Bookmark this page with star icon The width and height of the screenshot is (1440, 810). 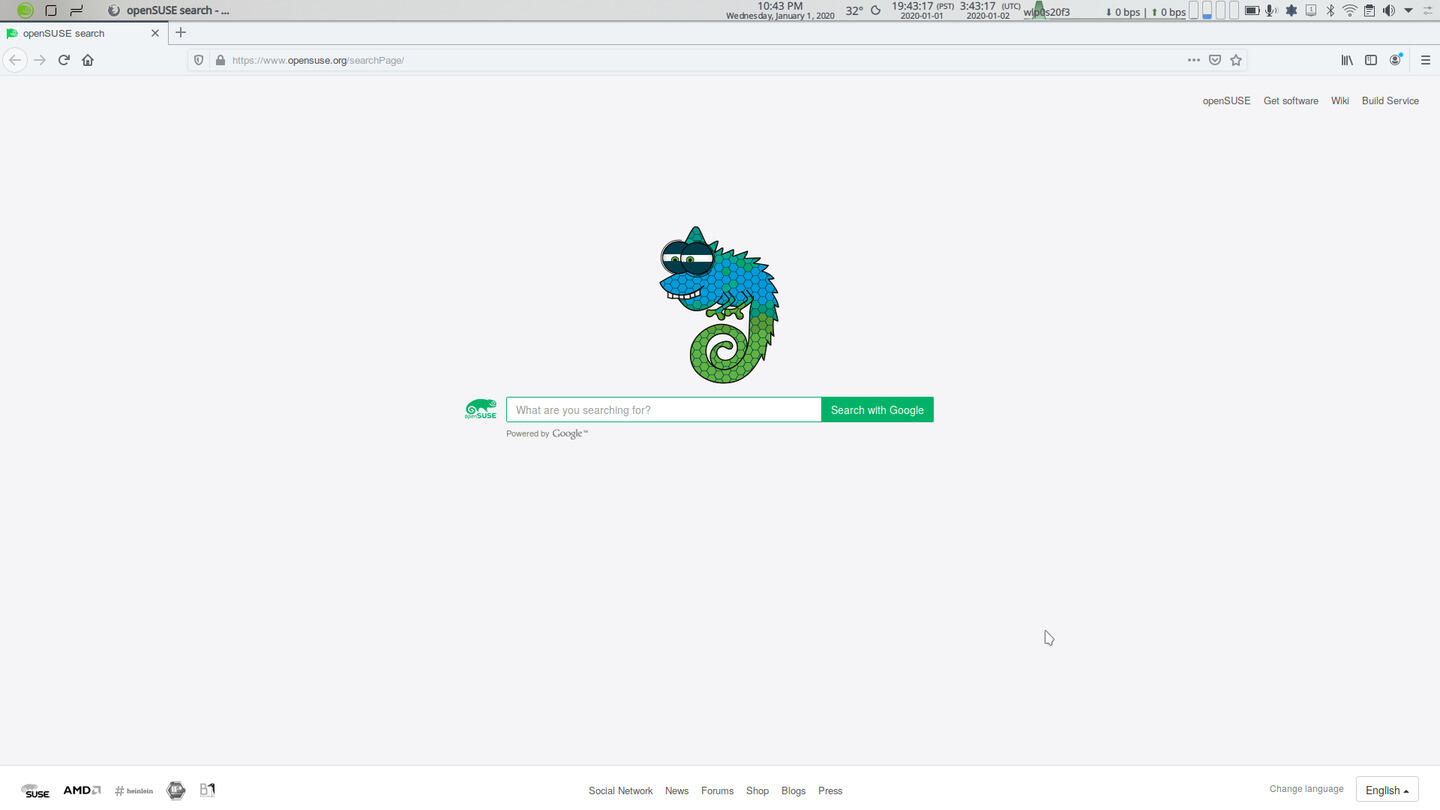[1236, 60]
